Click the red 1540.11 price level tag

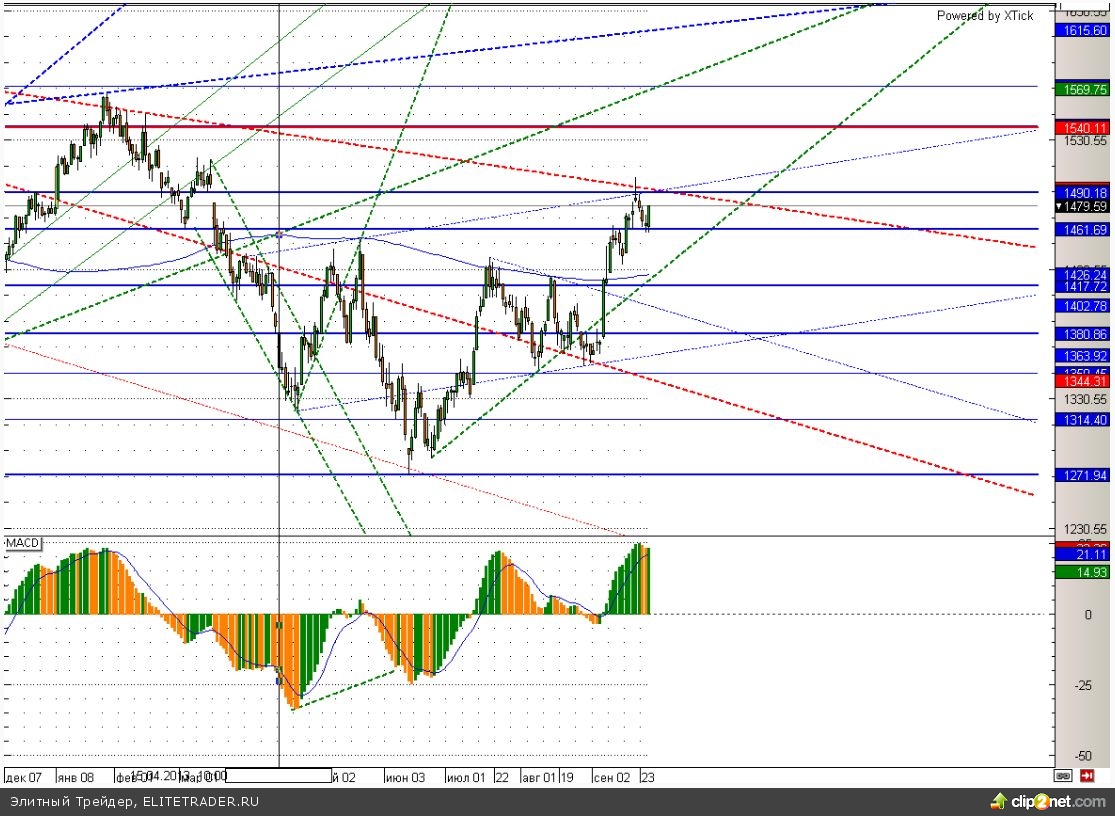[1082, 127]
